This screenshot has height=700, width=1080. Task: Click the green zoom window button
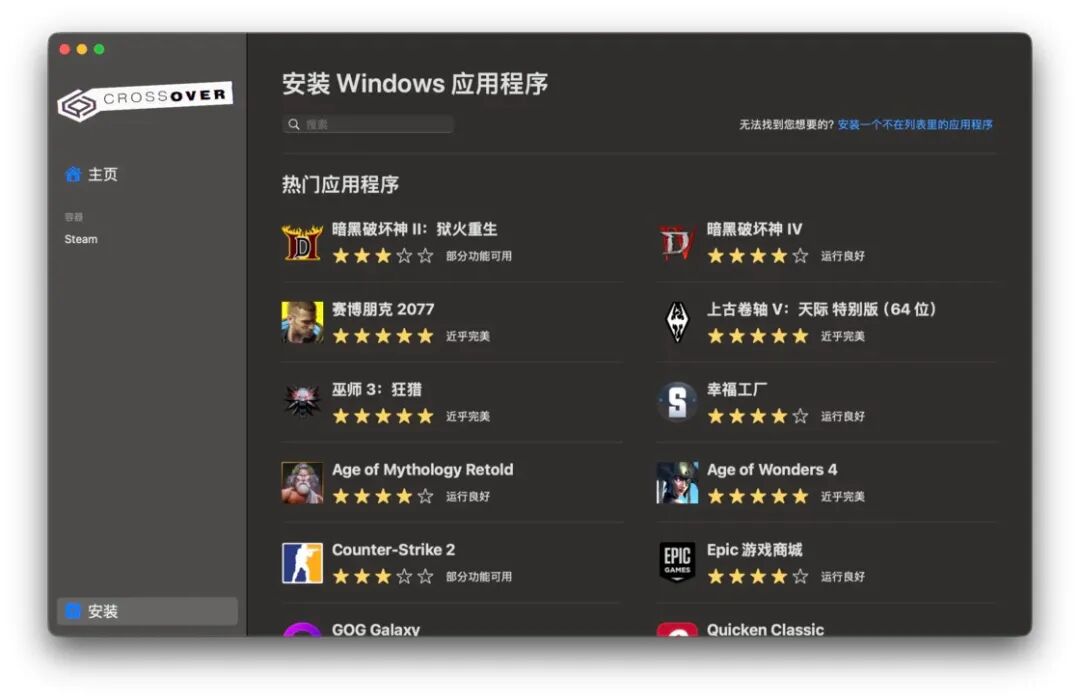point(99,50)
